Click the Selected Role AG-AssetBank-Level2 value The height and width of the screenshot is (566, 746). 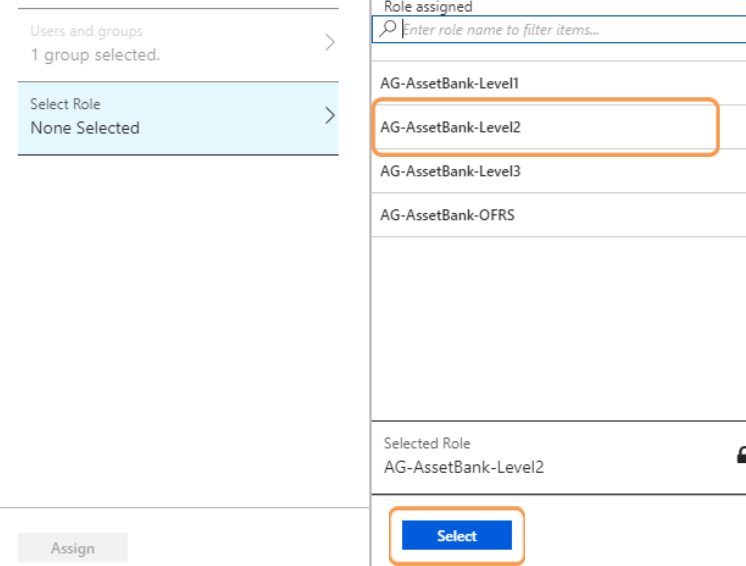point(464,467)
